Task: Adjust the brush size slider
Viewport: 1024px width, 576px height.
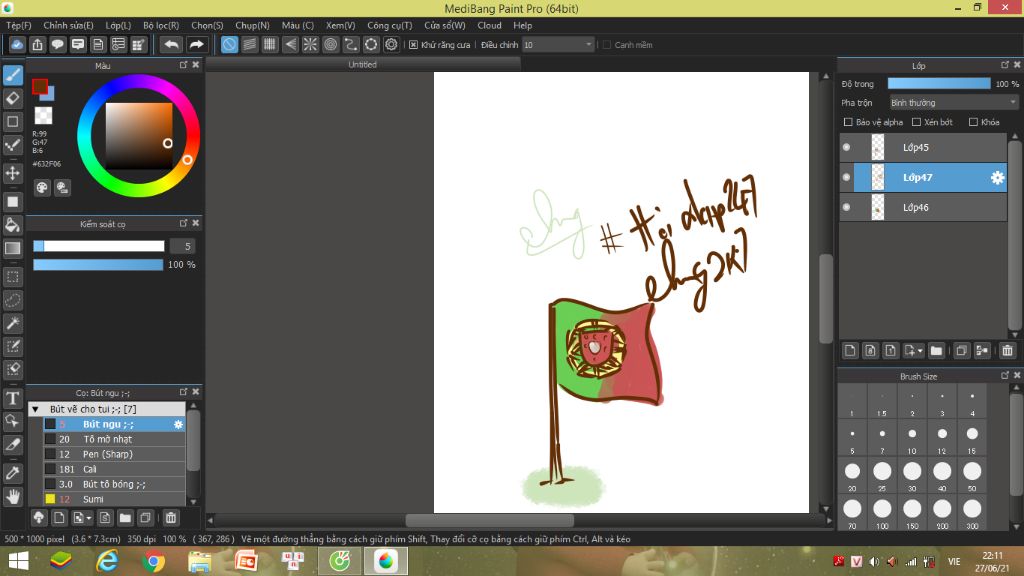Action: click(99, 246)
